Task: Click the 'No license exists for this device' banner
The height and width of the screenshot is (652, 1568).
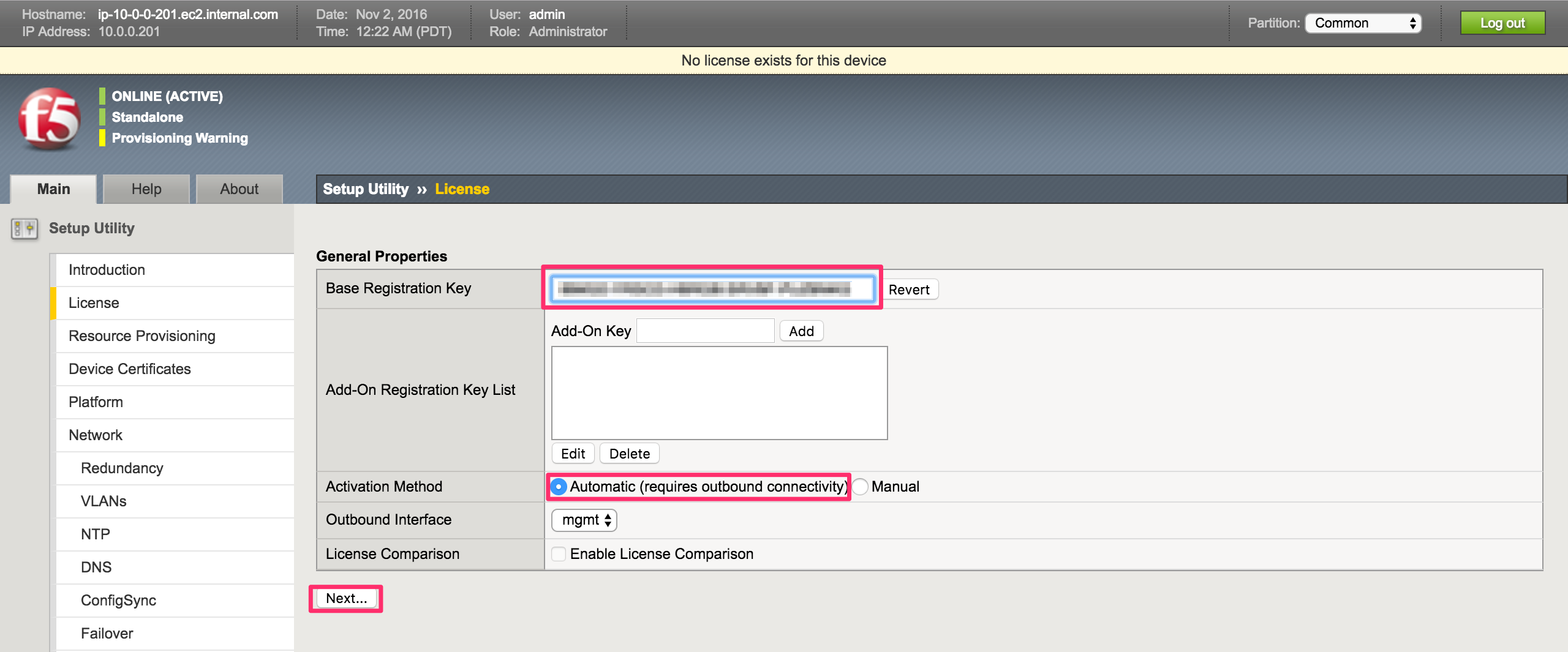Action: [x=784, y=61]
